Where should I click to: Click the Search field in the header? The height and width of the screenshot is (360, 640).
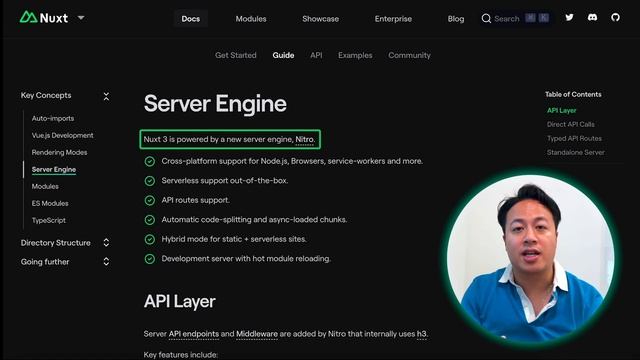pyautogui.click(x=516, y=18)
